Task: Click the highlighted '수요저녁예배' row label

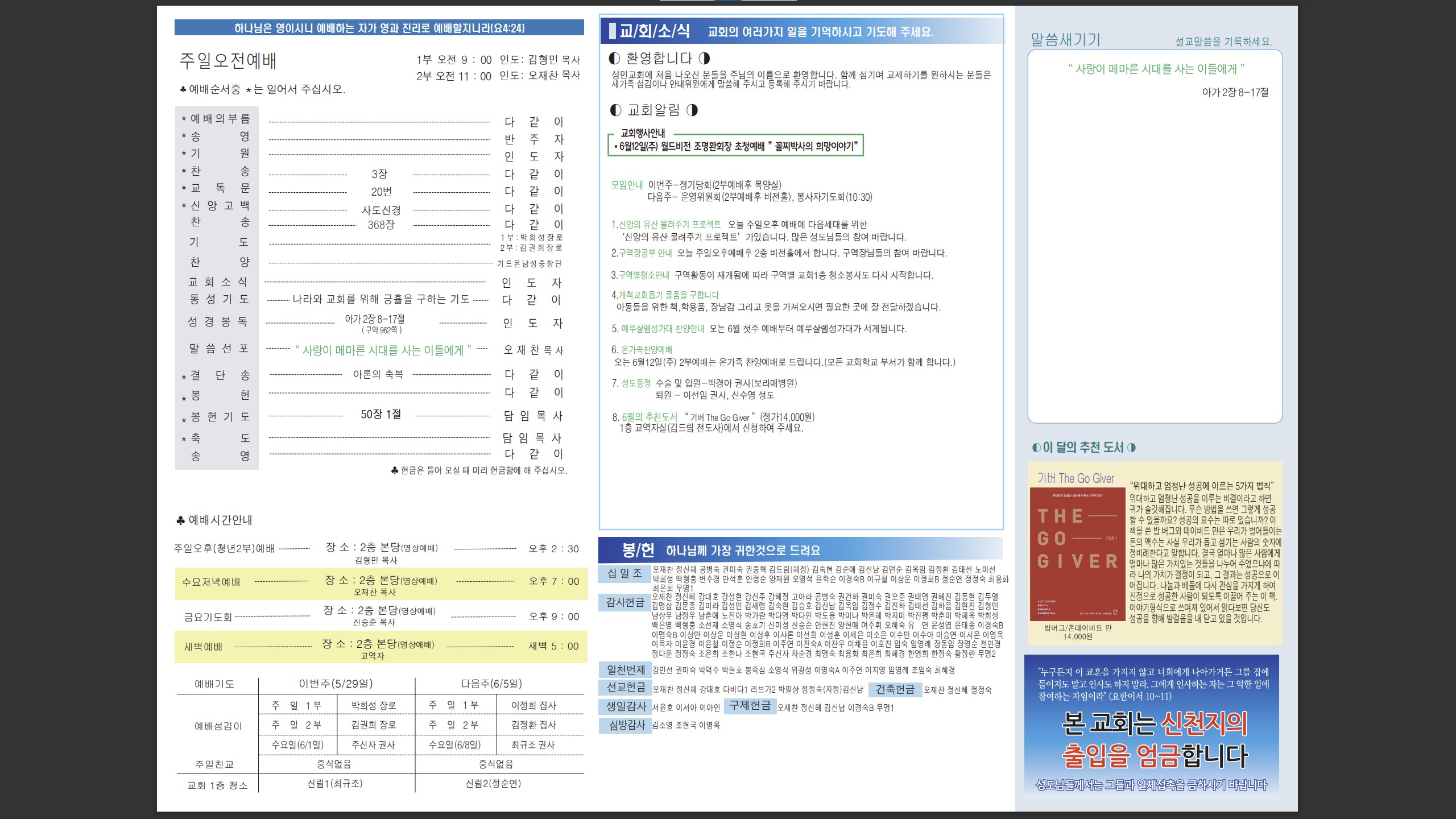Action: click(x=211, y=582)
